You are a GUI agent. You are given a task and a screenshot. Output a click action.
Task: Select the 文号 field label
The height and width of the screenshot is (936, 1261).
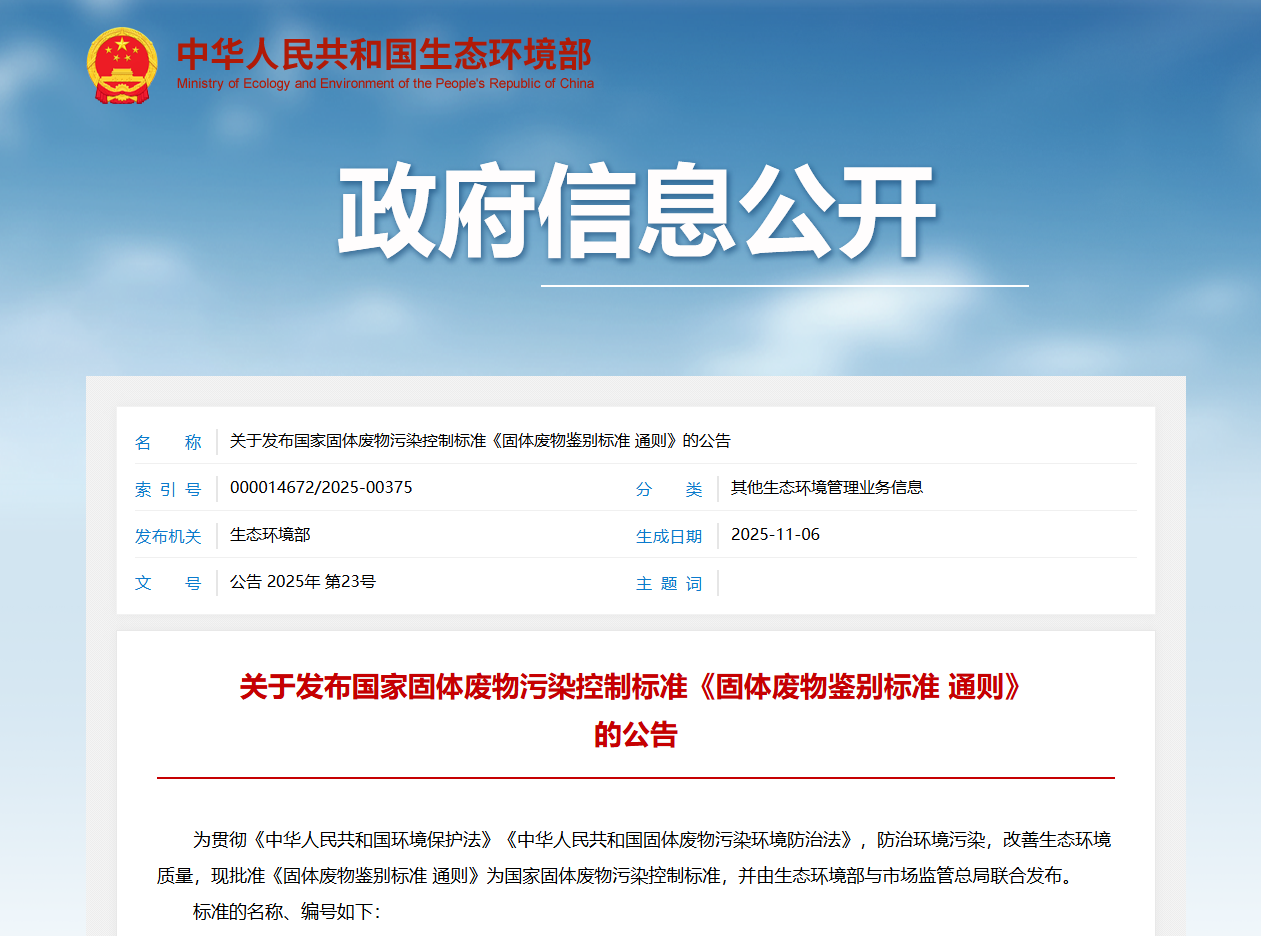pos(168,583)
